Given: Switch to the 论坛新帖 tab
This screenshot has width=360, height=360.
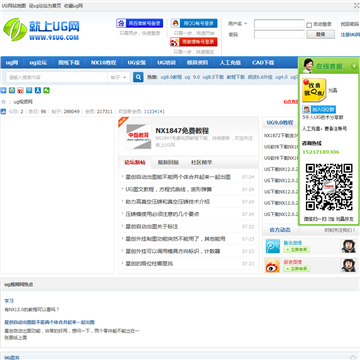Looking at the screenshot, I should (135, 162).
